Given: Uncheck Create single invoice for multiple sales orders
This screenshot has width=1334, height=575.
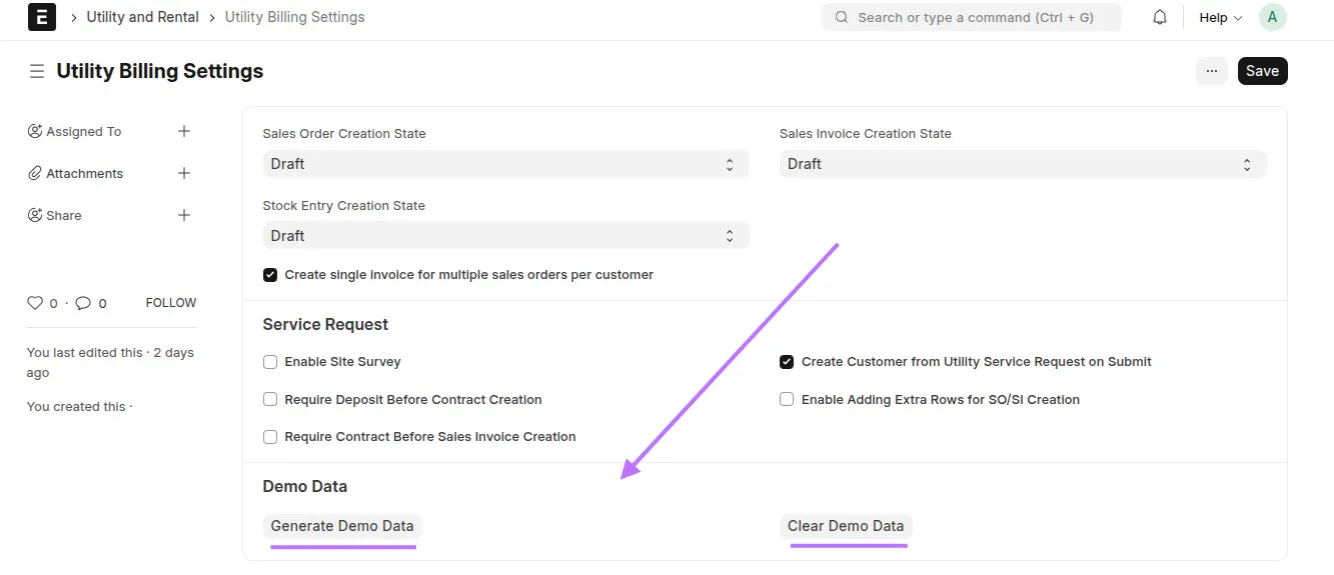Looking at the screenshot, I should (x=270, y=274).
